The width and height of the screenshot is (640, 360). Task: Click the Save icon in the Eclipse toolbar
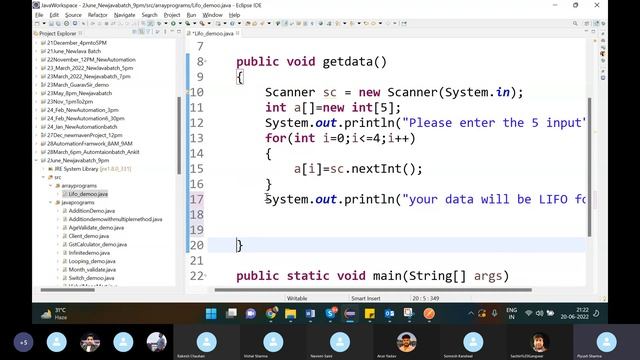coord(51,24)
